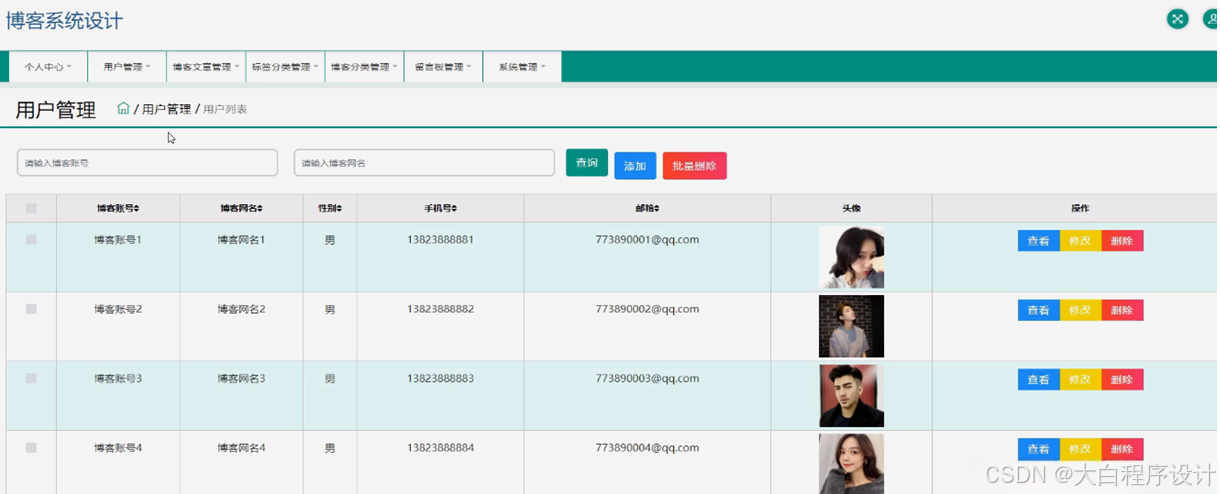Delete 博客账号3 using 删除 button
1220x494 pixels.
point(1122,380)
